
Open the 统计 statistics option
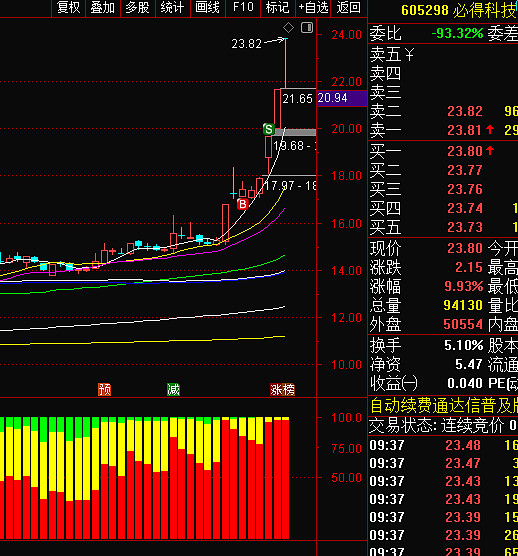coord(173,8)
